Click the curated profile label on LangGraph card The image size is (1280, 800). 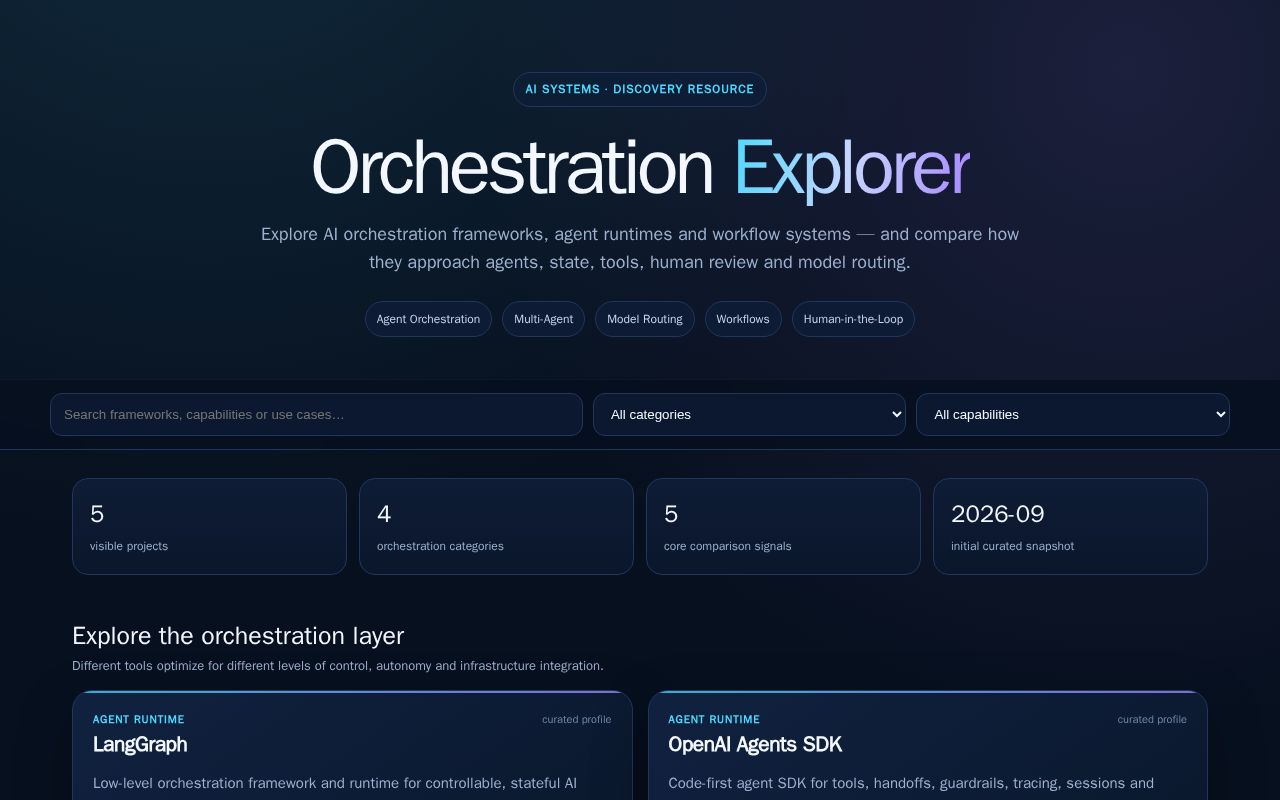[x=577, y=719]
